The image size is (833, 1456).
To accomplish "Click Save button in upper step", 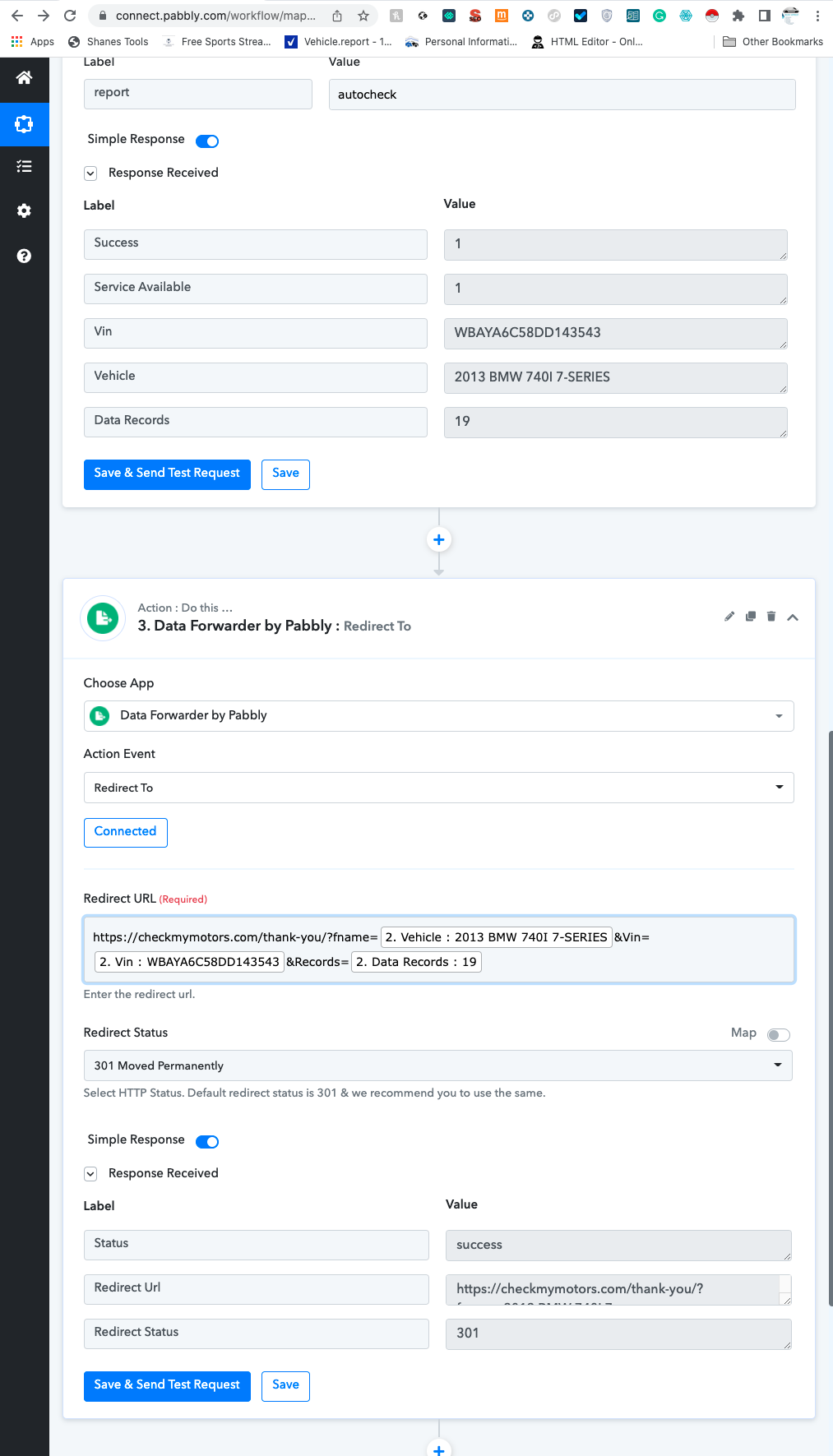I will pyautogui.click(x=285, y=474).
